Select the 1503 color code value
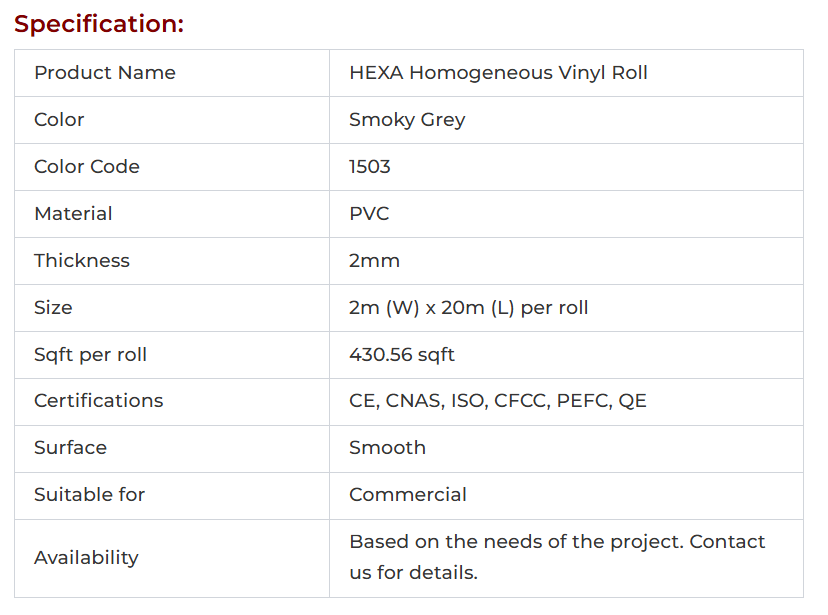This screenshot has width=828, height=615. click(x=370, y=167)
